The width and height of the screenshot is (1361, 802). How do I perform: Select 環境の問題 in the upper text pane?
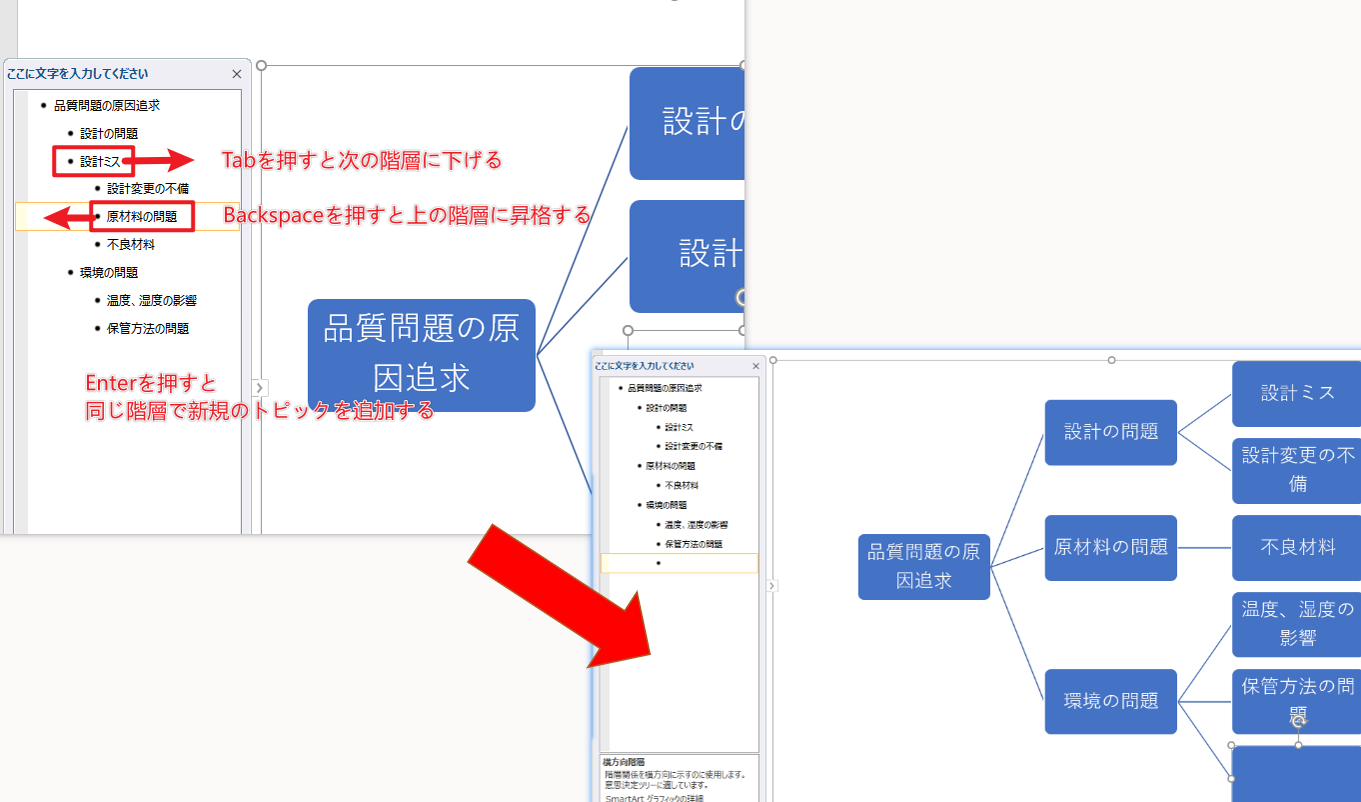click(109, 272)
